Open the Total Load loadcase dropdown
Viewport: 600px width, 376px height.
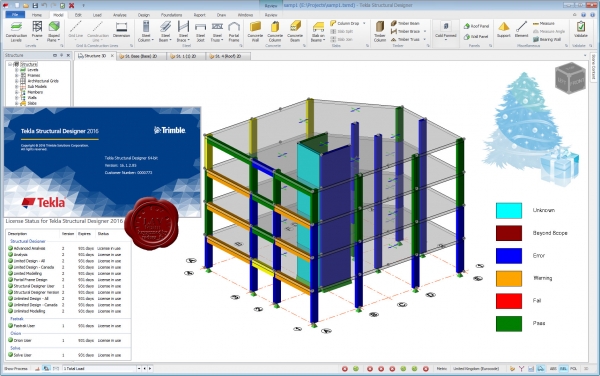[139, 369]
